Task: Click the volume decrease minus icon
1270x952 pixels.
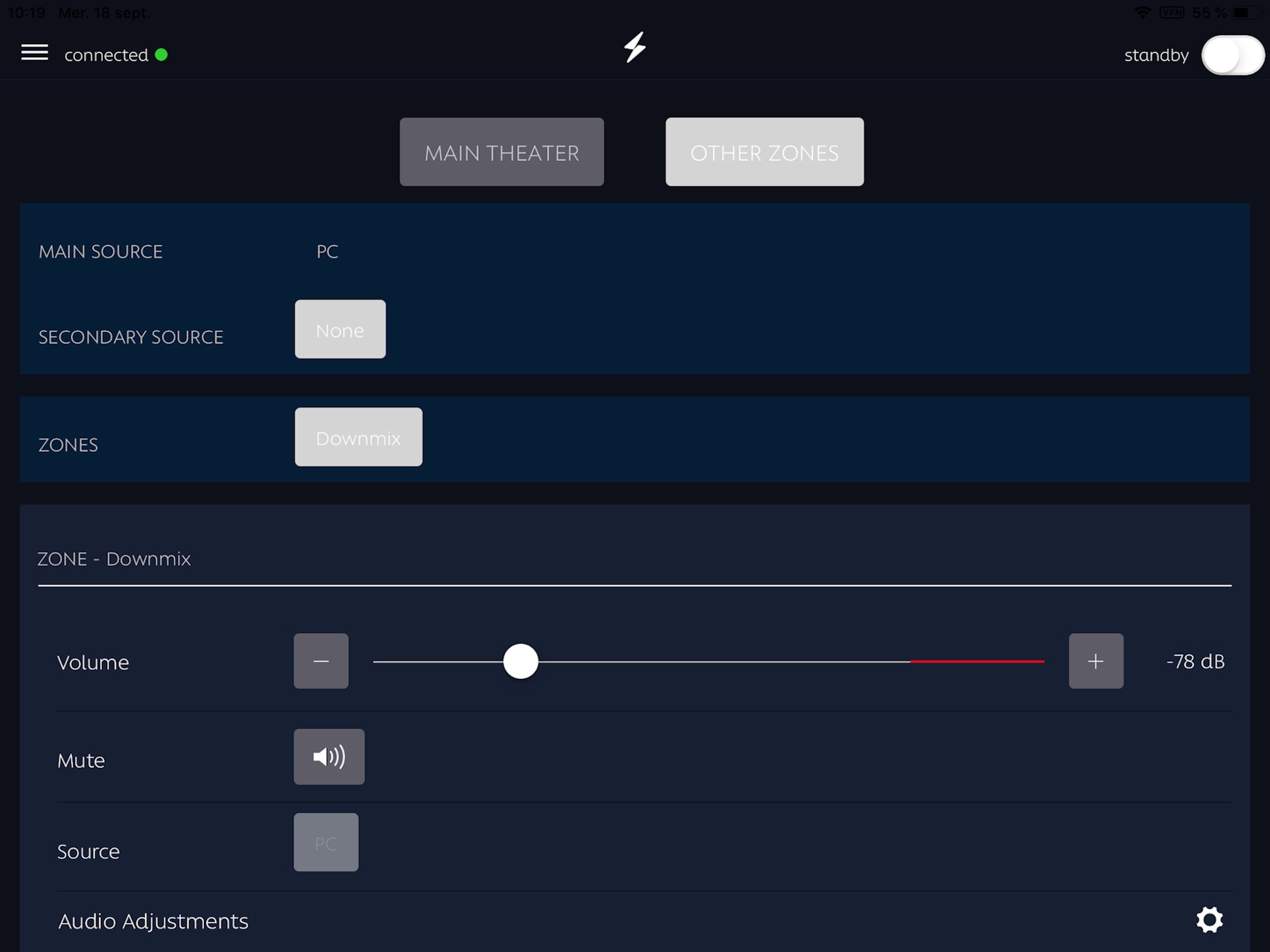Action: (x=321, y=660)
